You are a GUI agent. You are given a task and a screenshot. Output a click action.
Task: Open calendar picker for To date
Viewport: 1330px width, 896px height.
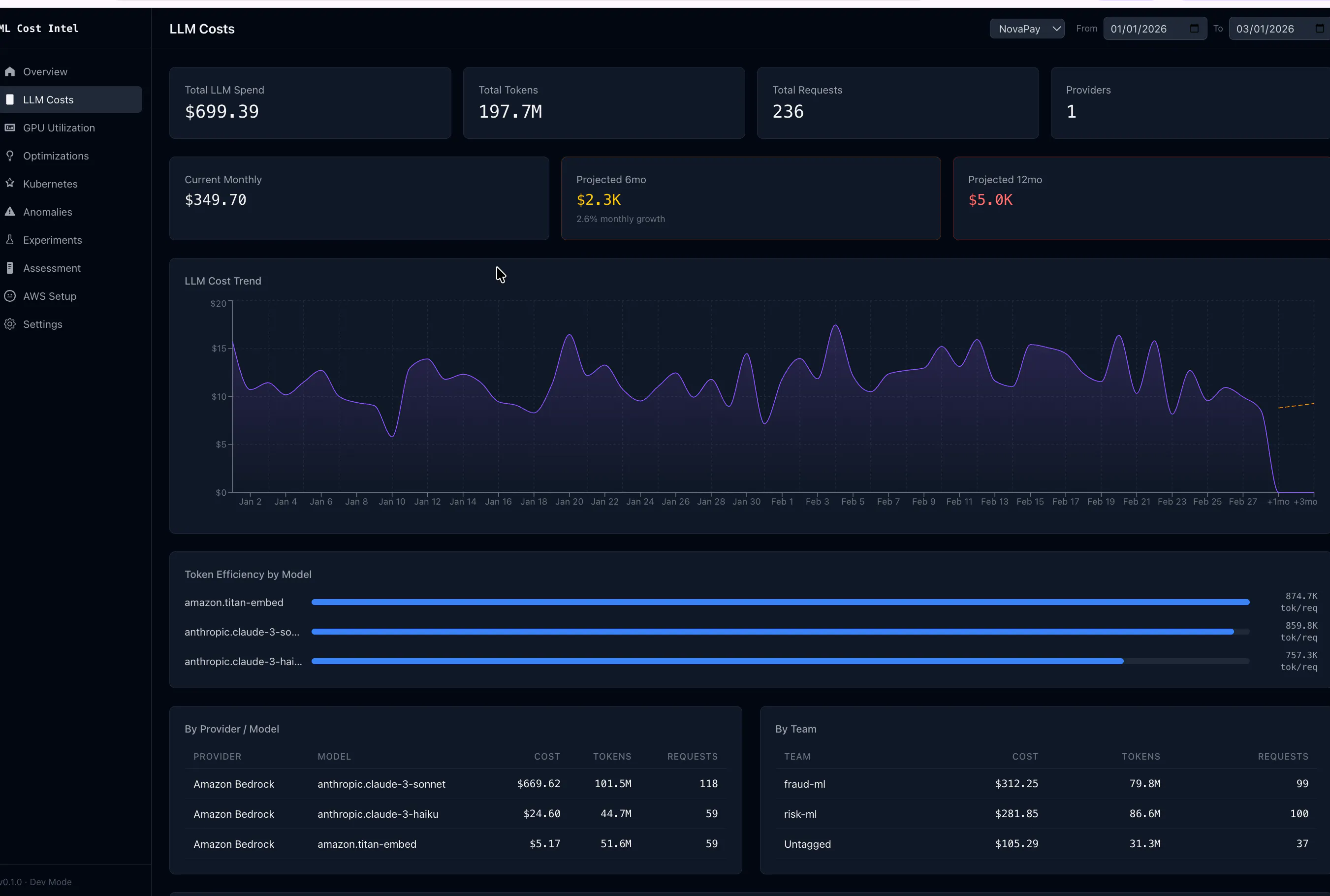click(x=1320, y=29)
